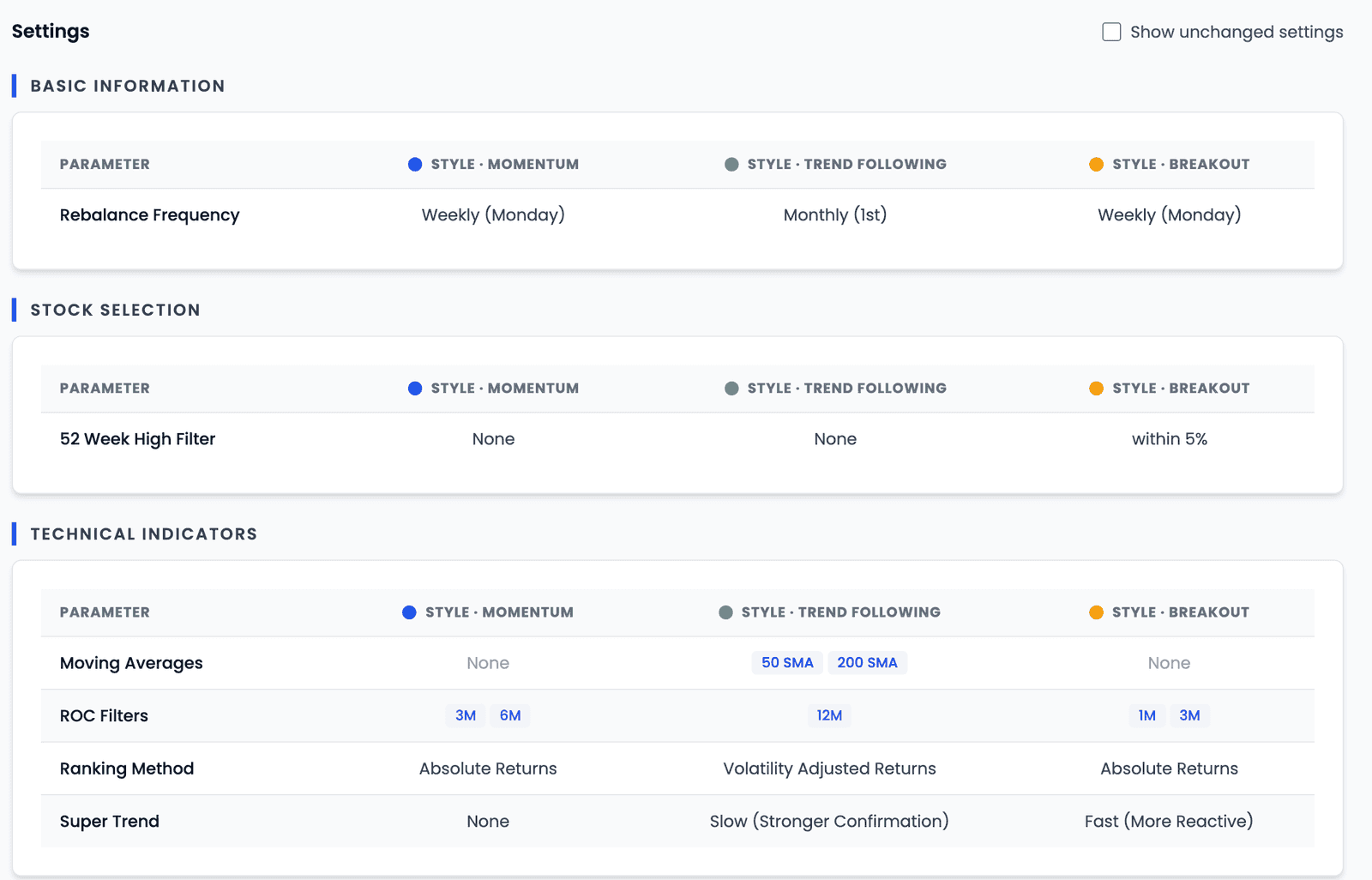Click the BASIC INFORMATION section heading

click(x=128, y=86)
